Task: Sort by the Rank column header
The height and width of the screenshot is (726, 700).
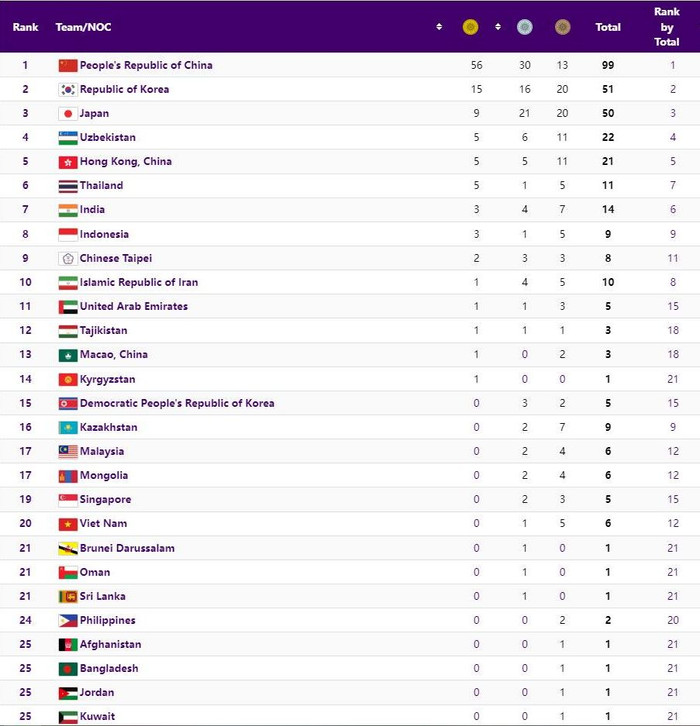Action: (25, 27)
